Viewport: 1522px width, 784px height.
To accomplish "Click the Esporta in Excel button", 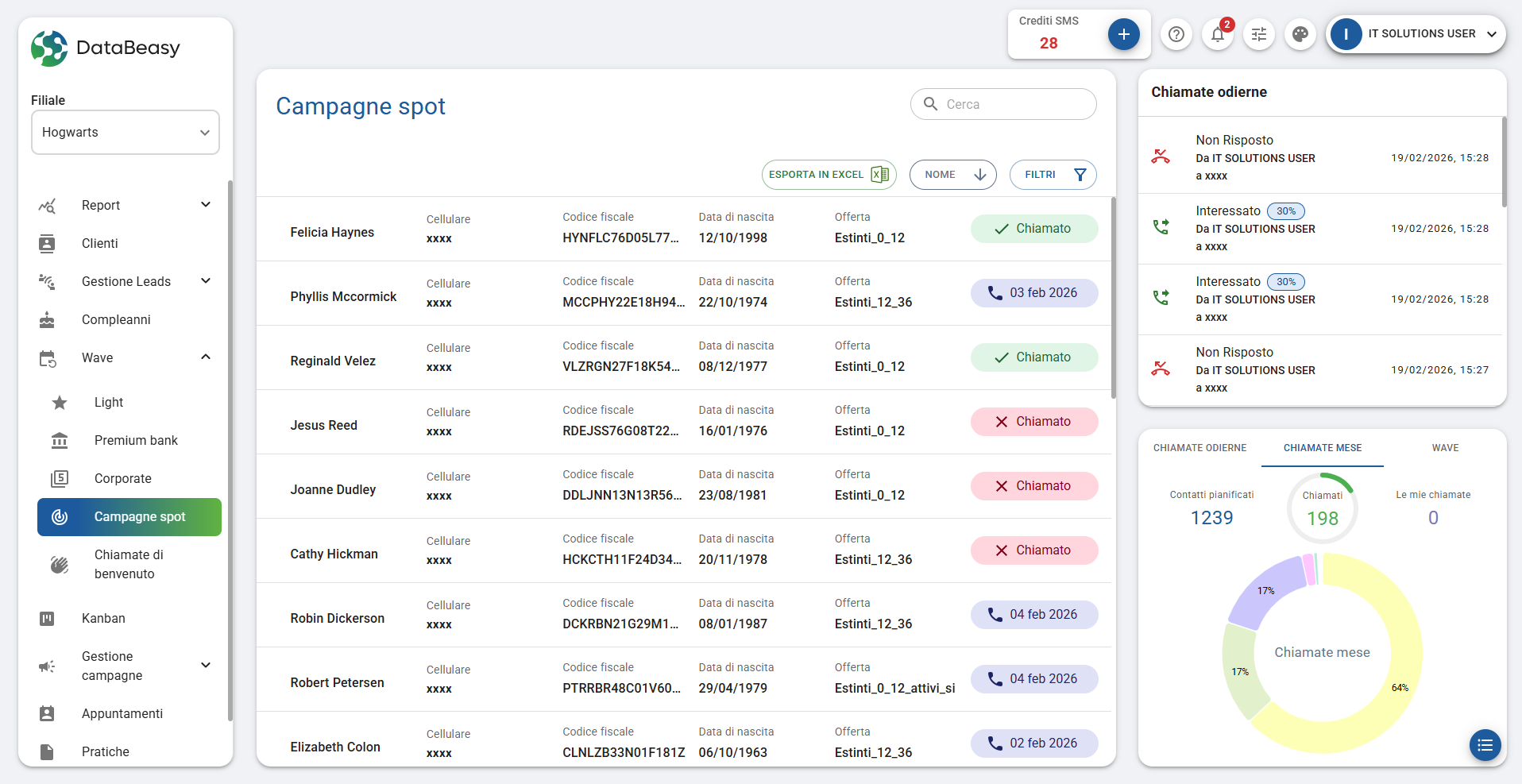I will [x=829, y=175].
